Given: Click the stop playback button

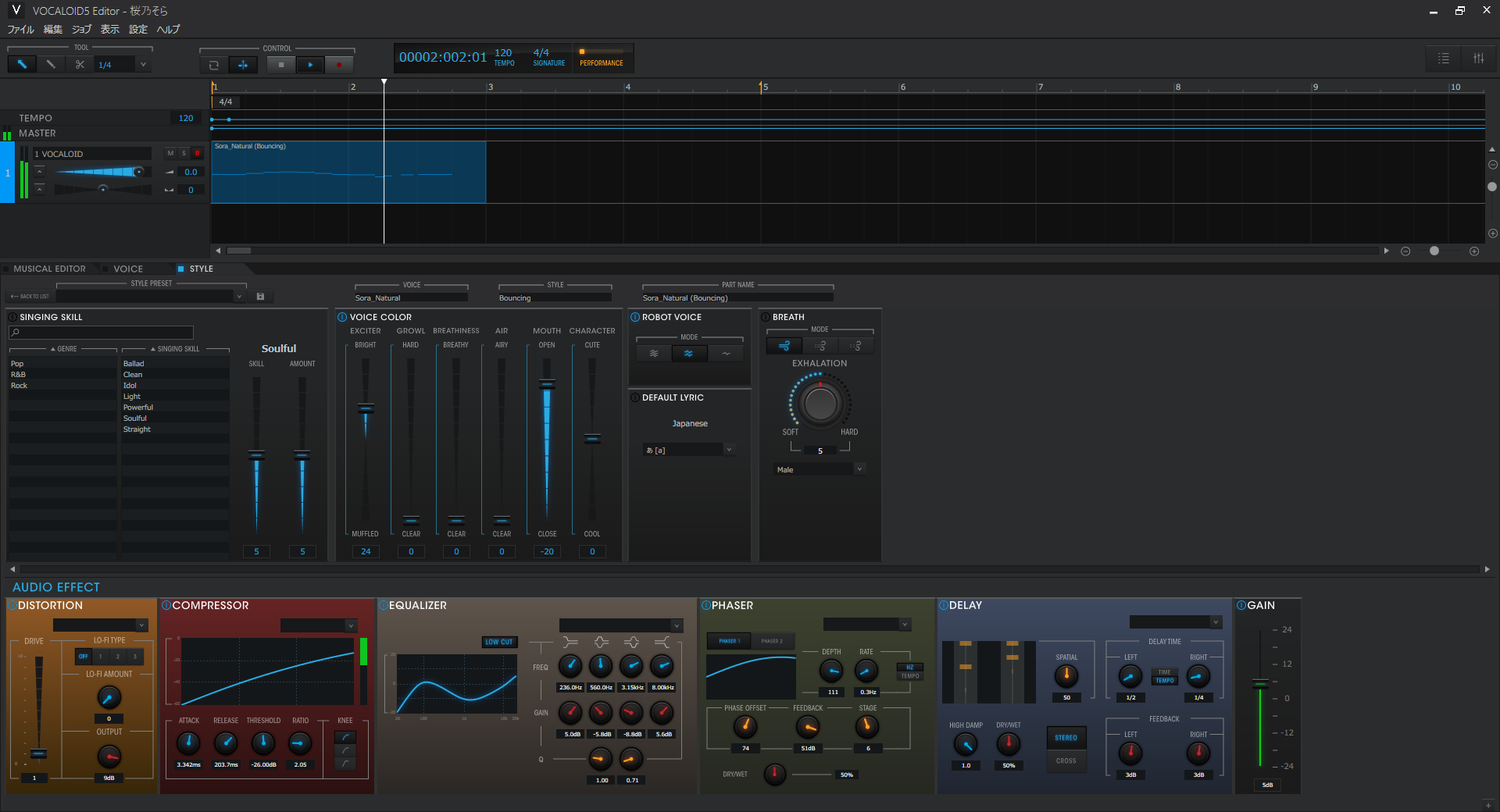Looking at the screenshot, I should coord(281,65).
